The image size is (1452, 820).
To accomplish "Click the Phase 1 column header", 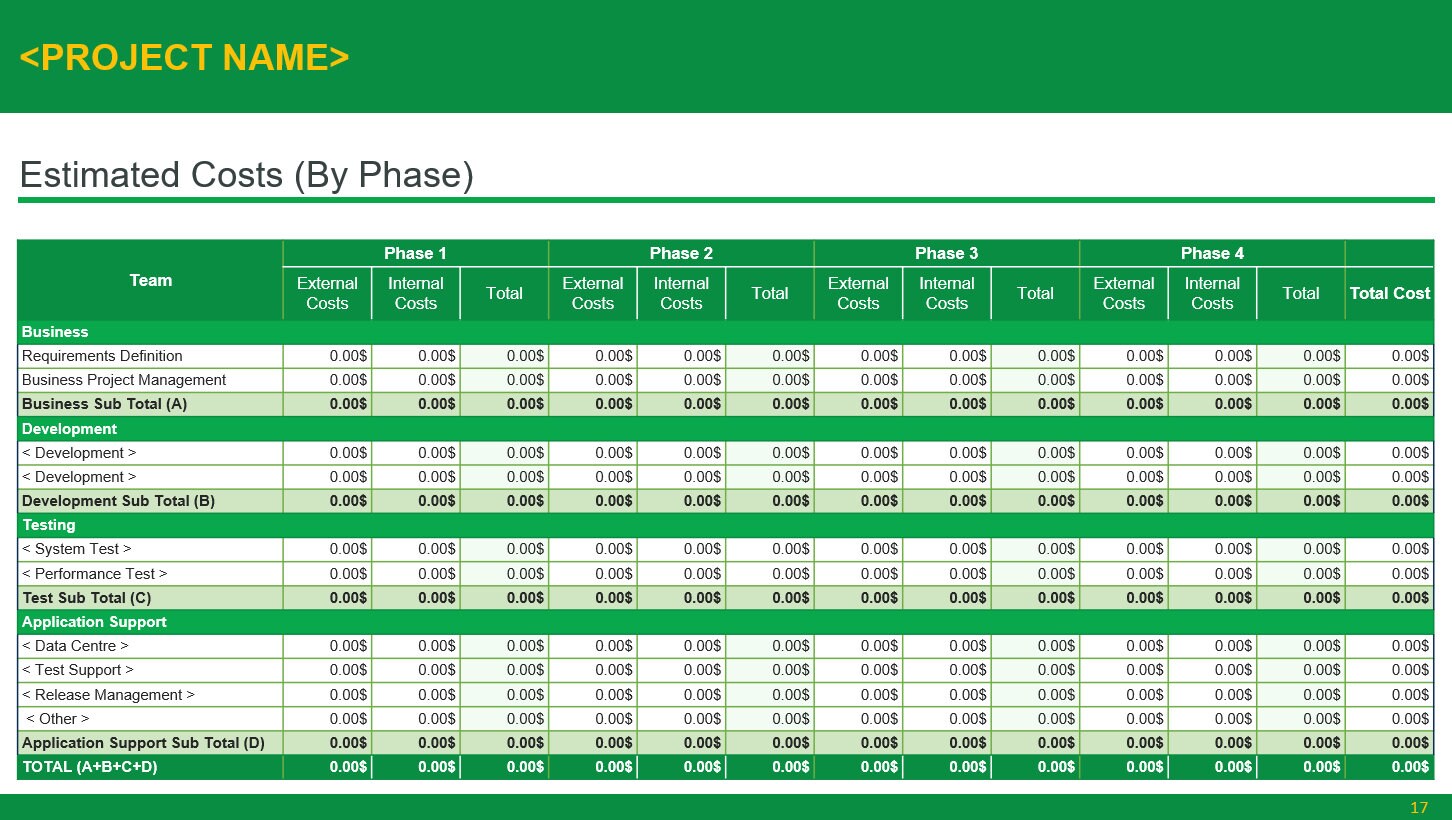I will pyautogui.click(x=415, y=253).
